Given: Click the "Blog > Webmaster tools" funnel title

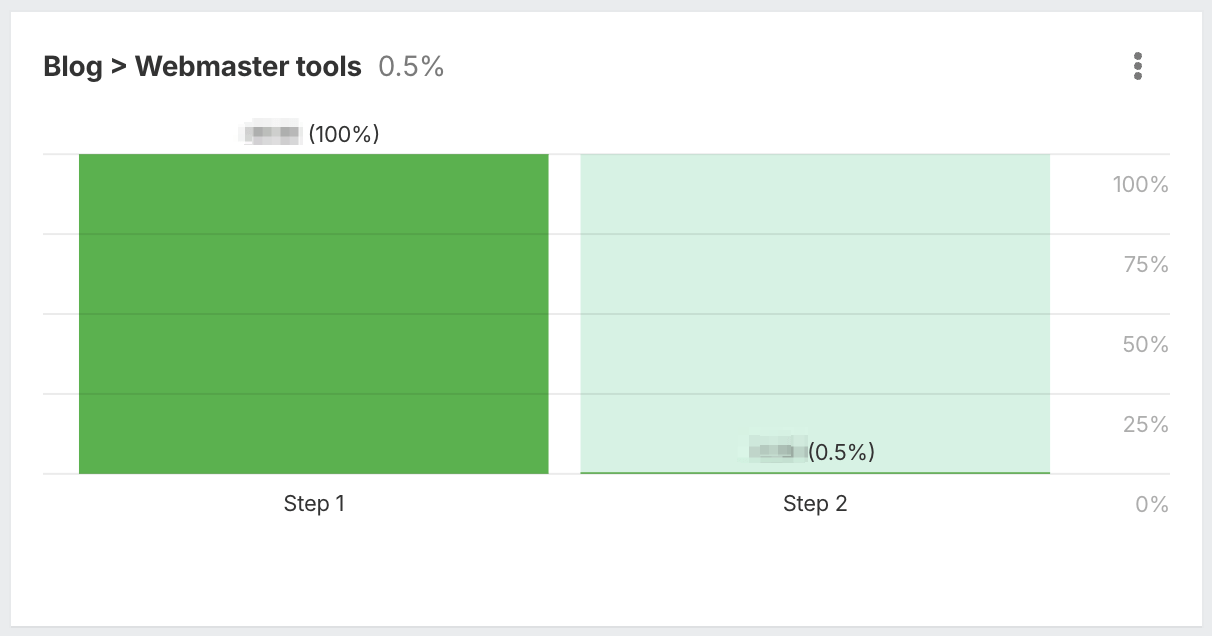Looking at the screenshot, I should click(x=202, y=67).
